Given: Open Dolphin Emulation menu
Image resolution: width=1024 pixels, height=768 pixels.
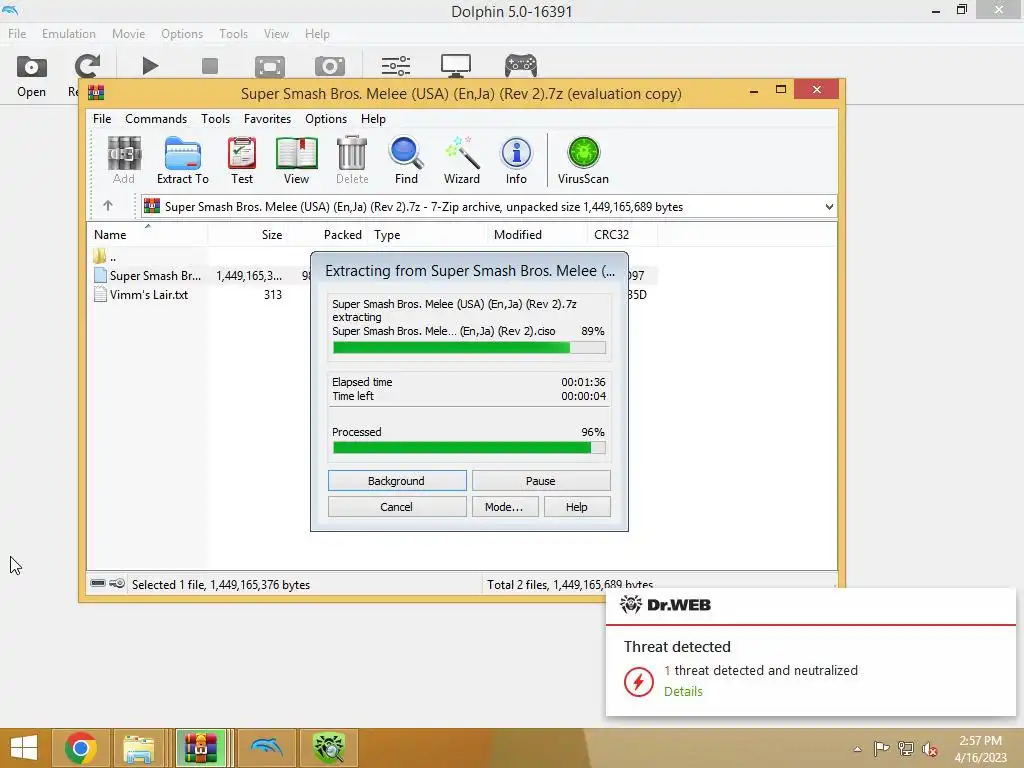Looking at the screenshot, I should tap(69, 34).
